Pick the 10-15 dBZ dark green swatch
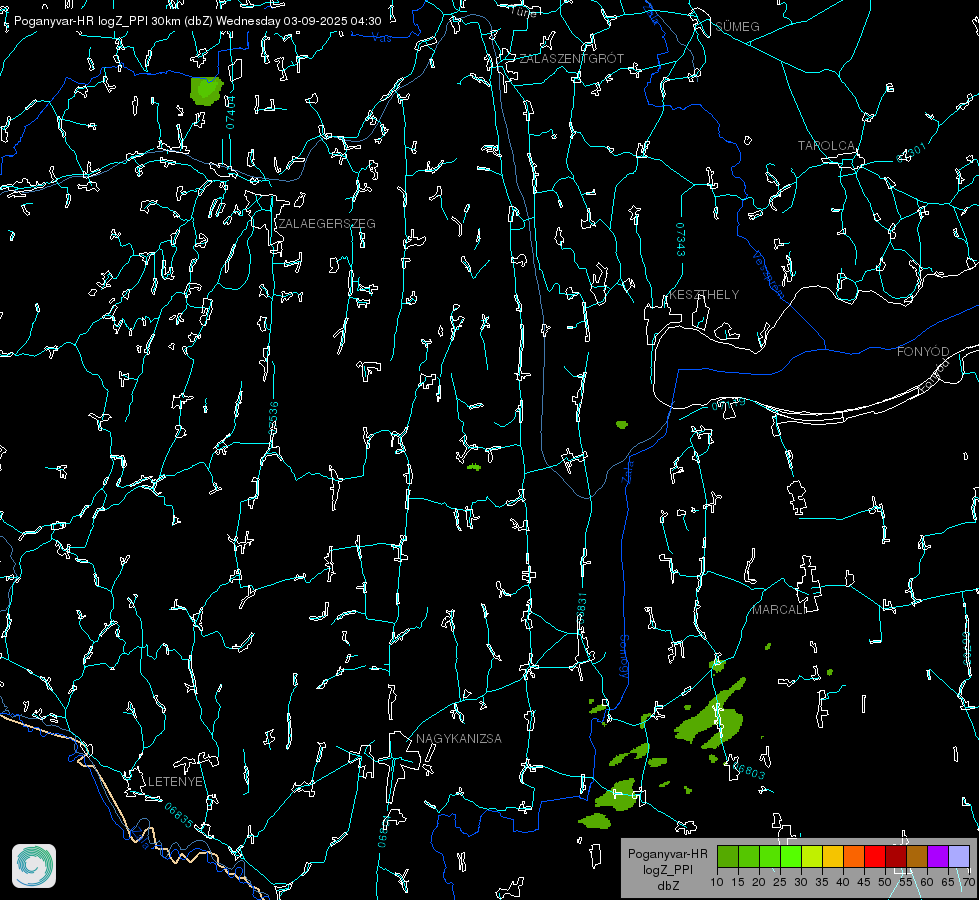Image resolution: width=979 pixels, height=900 pixels. coord(728,856)
